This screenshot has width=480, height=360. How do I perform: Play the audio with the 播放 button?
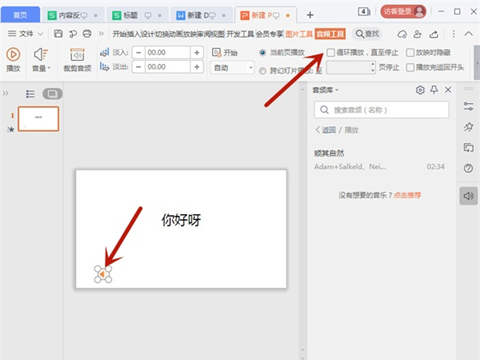[13, 59]
